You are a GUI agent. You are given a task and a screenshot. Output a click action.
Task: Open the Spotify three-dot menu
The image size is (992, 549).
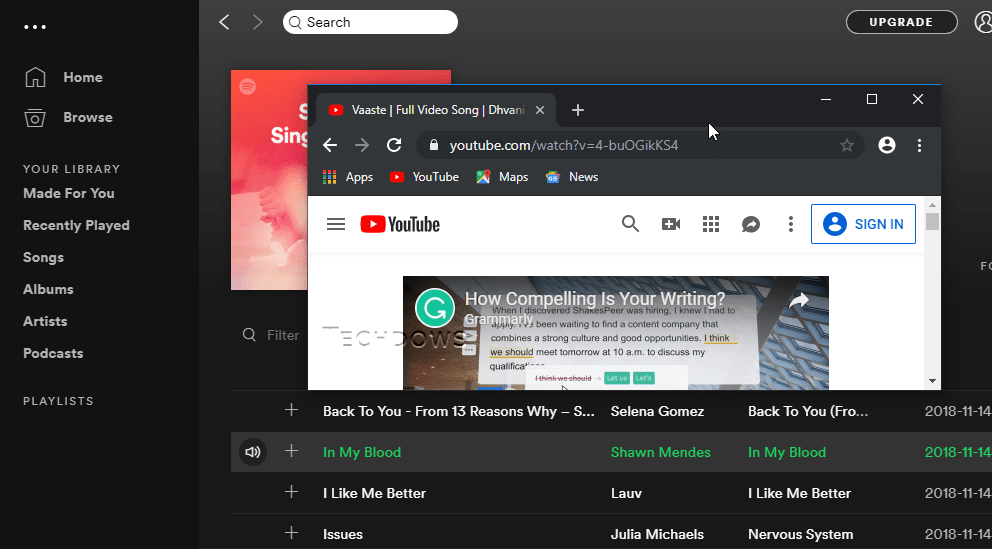pyautogui.click(x=35, y=27)
